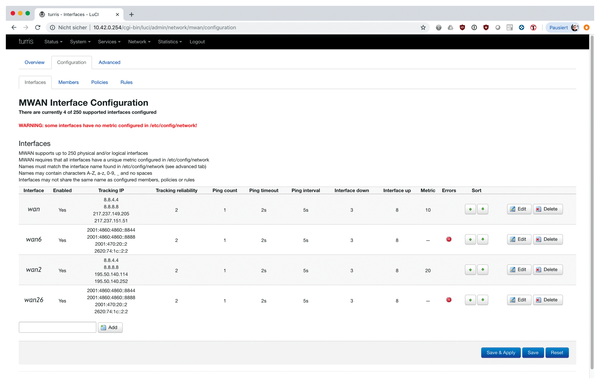Click tracking IP 195.50.140.114
This screenshot has height=384, width=600.
click(x=111, y=274)
